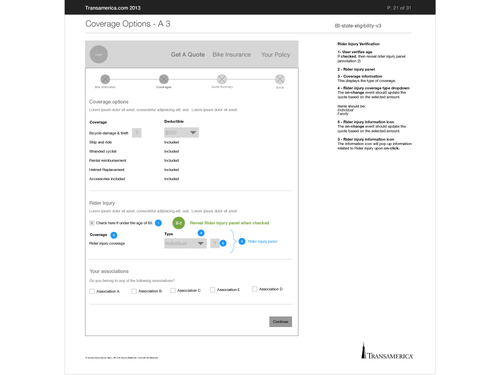Click help icon beside Bicycle damage & theft
The height and width of the screenshot is (375, 500).
[x=137, y=133]
